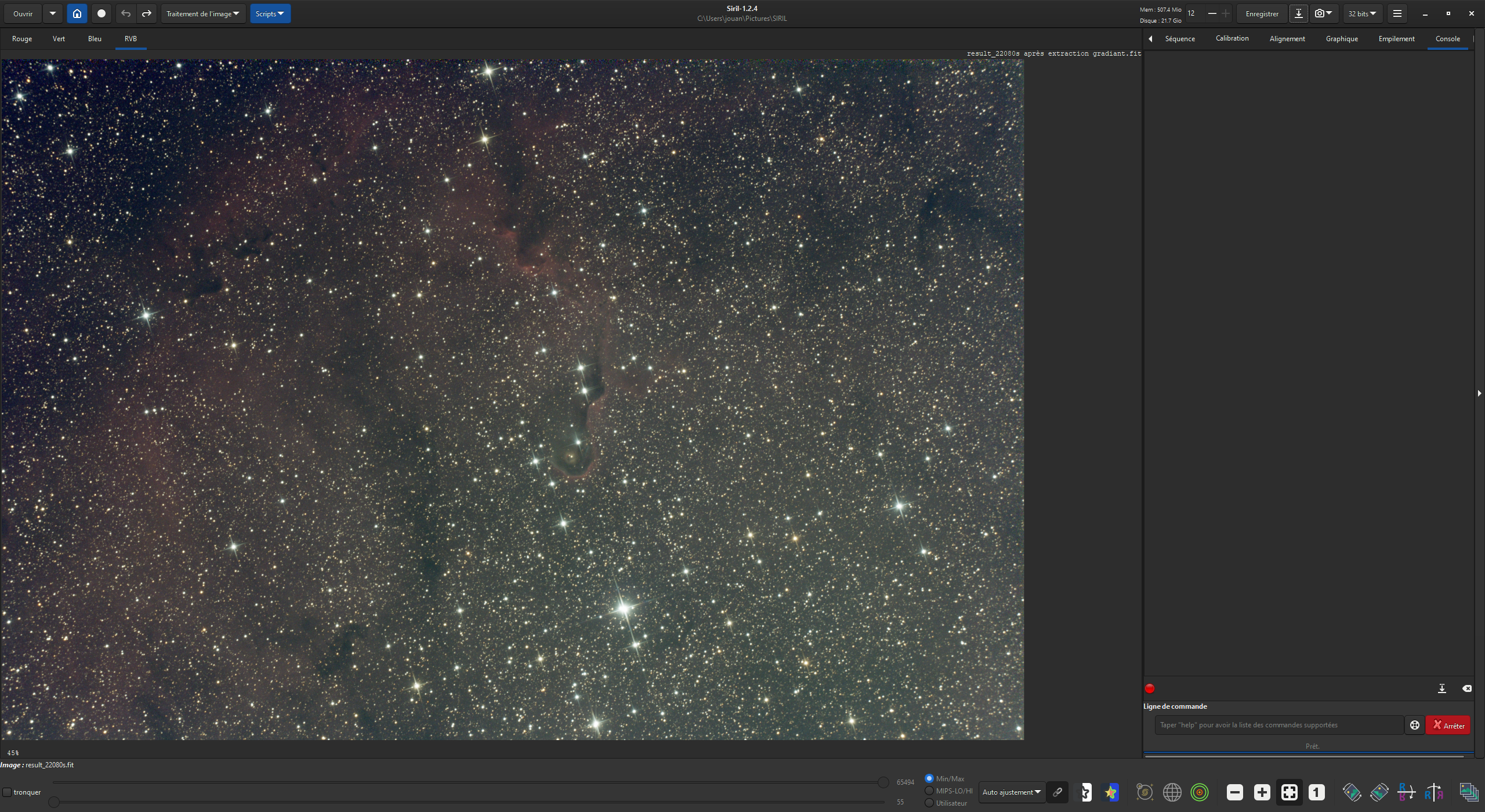Show the celestial grid globe icon

click(x=1172, y=792)
